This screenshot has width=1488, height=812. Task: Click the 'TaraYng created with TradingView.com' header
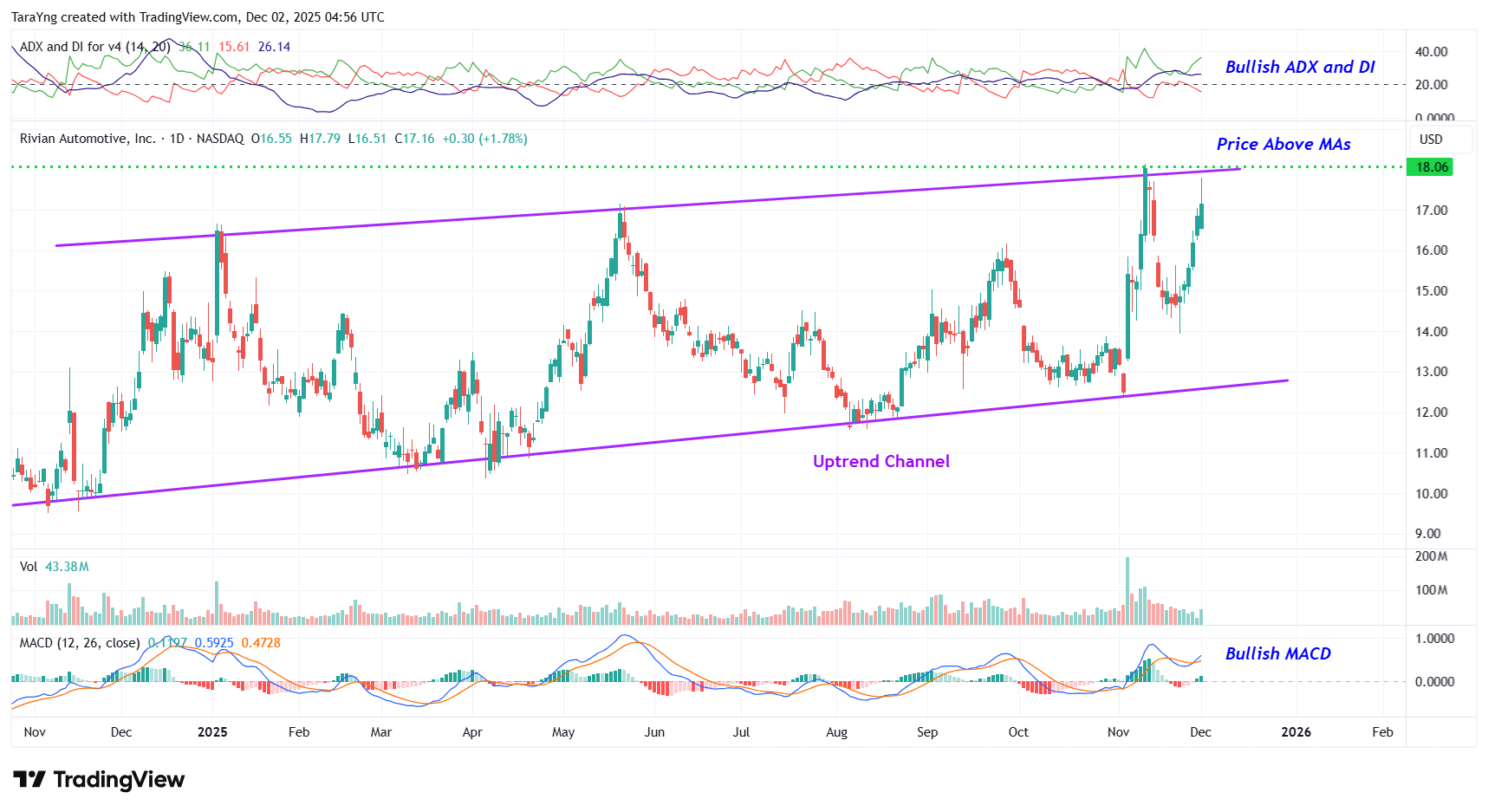(198, 17)
